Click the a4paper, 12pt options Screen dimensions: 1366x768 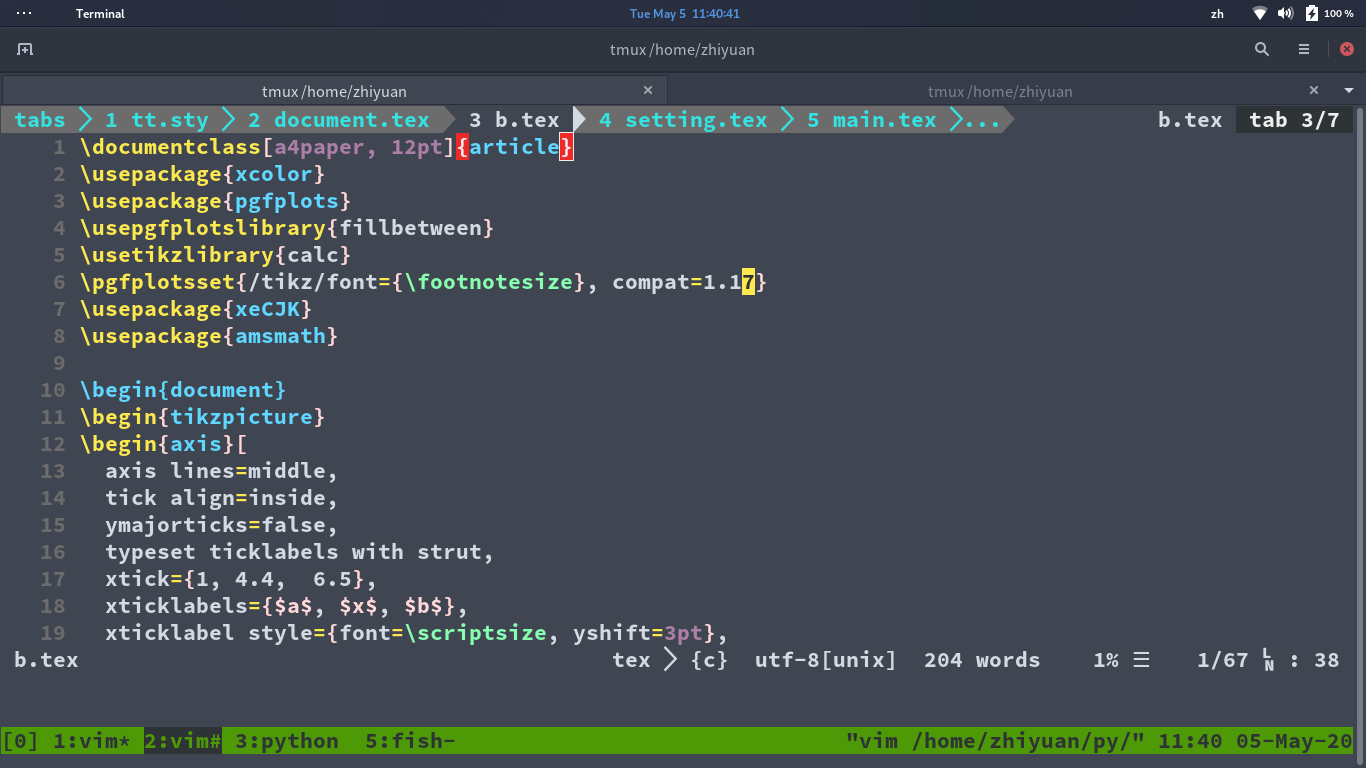358,147
